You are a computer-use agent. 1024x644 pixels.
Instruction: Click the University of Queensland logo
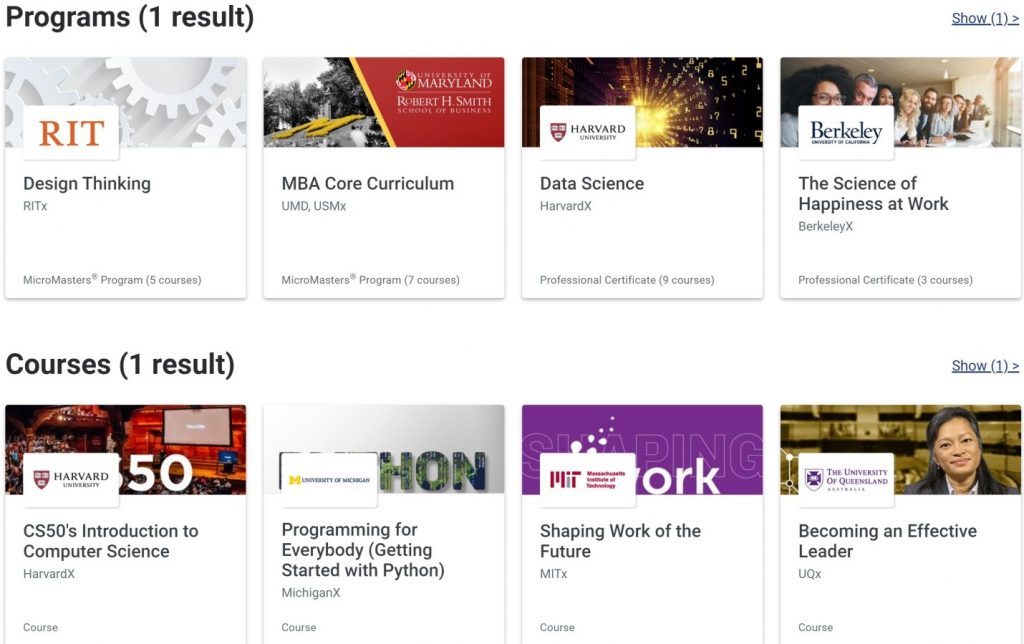point(846,480)
